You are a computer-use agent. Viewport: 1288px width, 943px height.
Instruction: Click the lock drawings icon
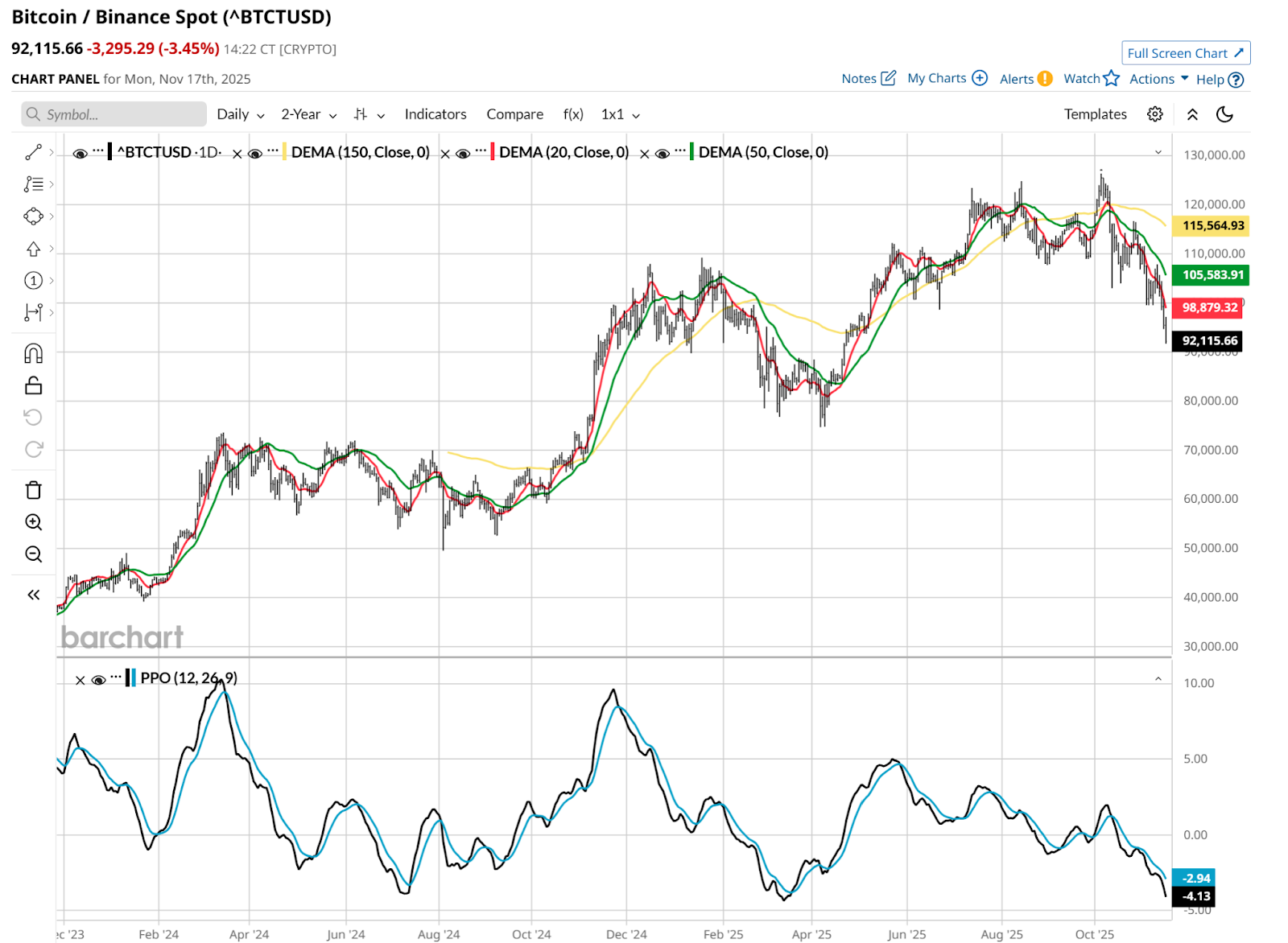pos(33,385)
